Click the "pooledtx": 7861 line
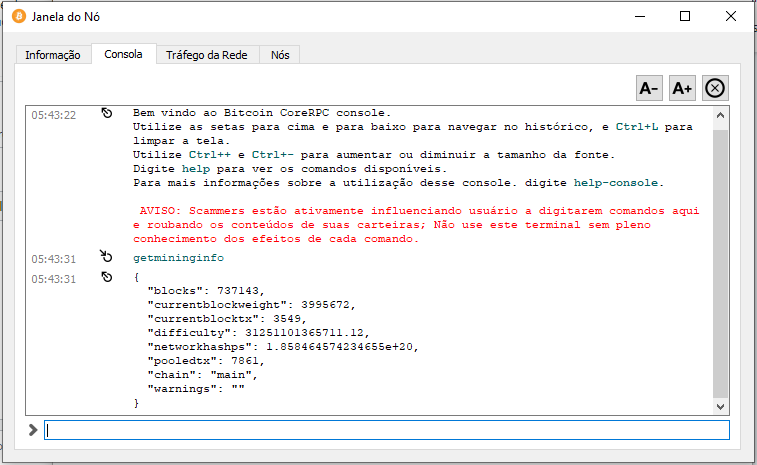The image size is (757, 465). click(x=206, y=361)
